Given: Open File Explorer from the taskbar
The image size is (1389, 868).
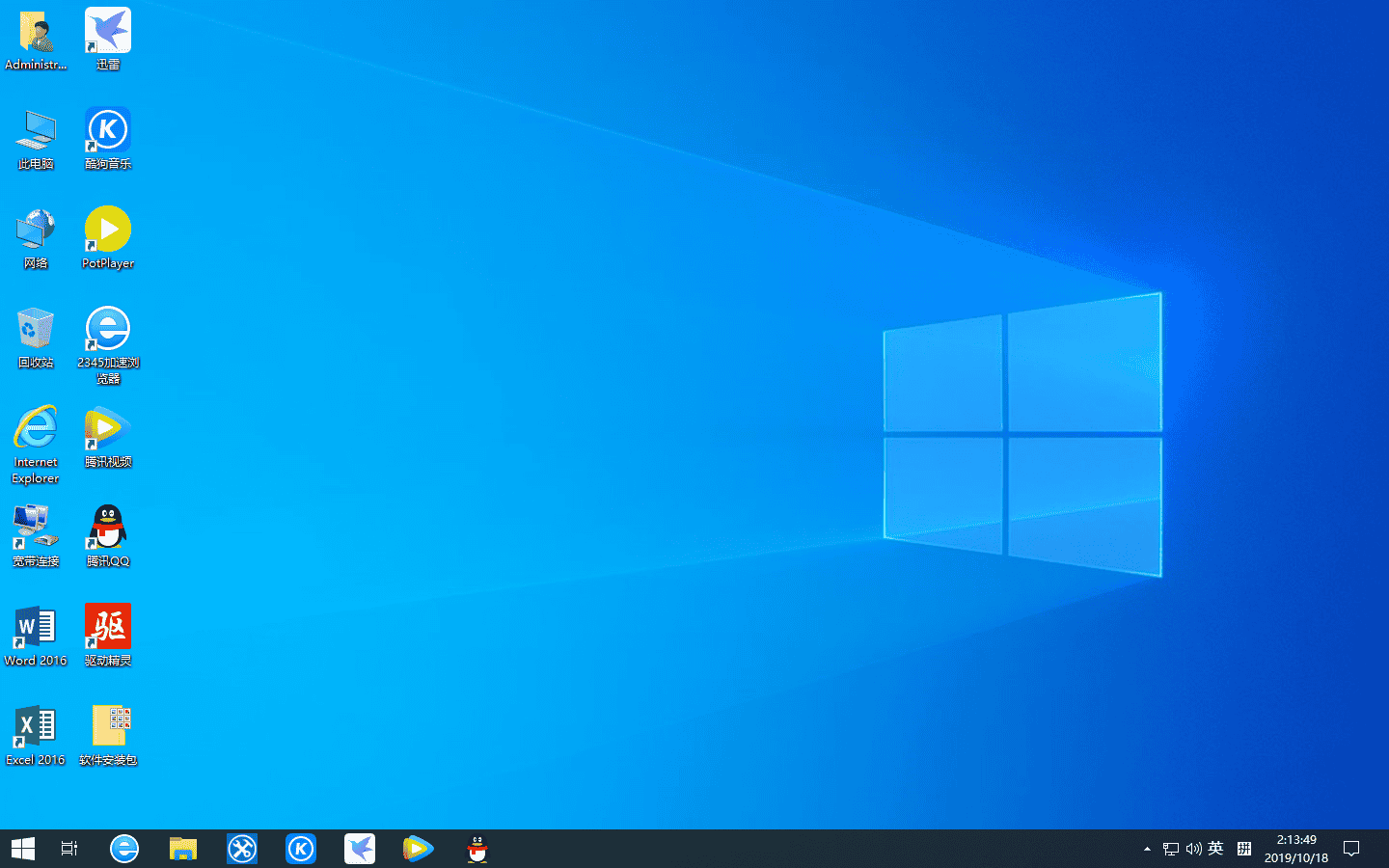Looking at the screenshot, I should click(x=183, y=849).
